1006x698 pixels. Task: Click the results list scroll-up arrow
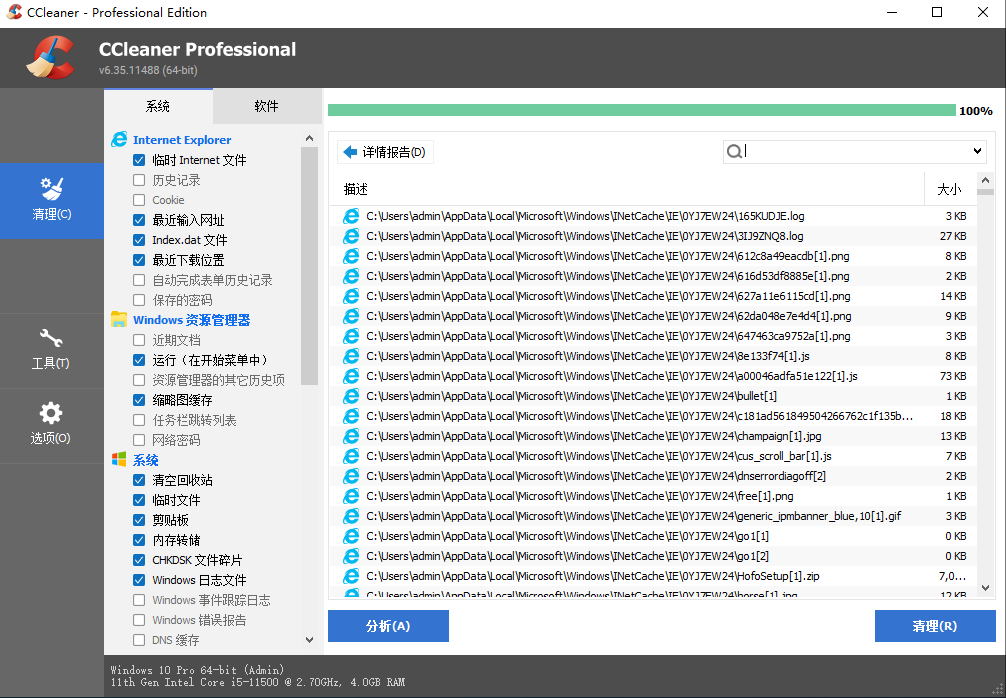(x=985, y=180)
